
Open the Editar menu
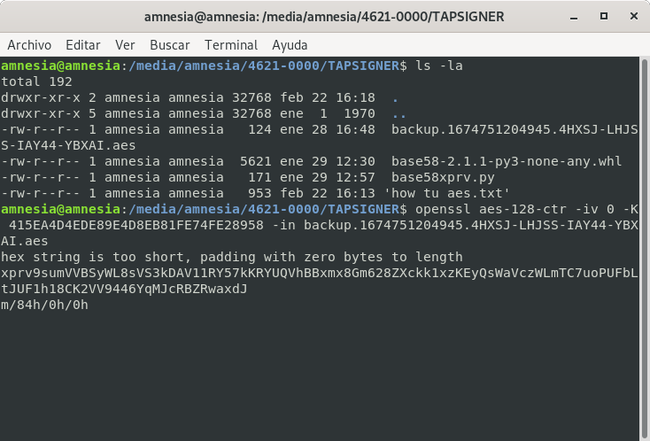(83, 45)
